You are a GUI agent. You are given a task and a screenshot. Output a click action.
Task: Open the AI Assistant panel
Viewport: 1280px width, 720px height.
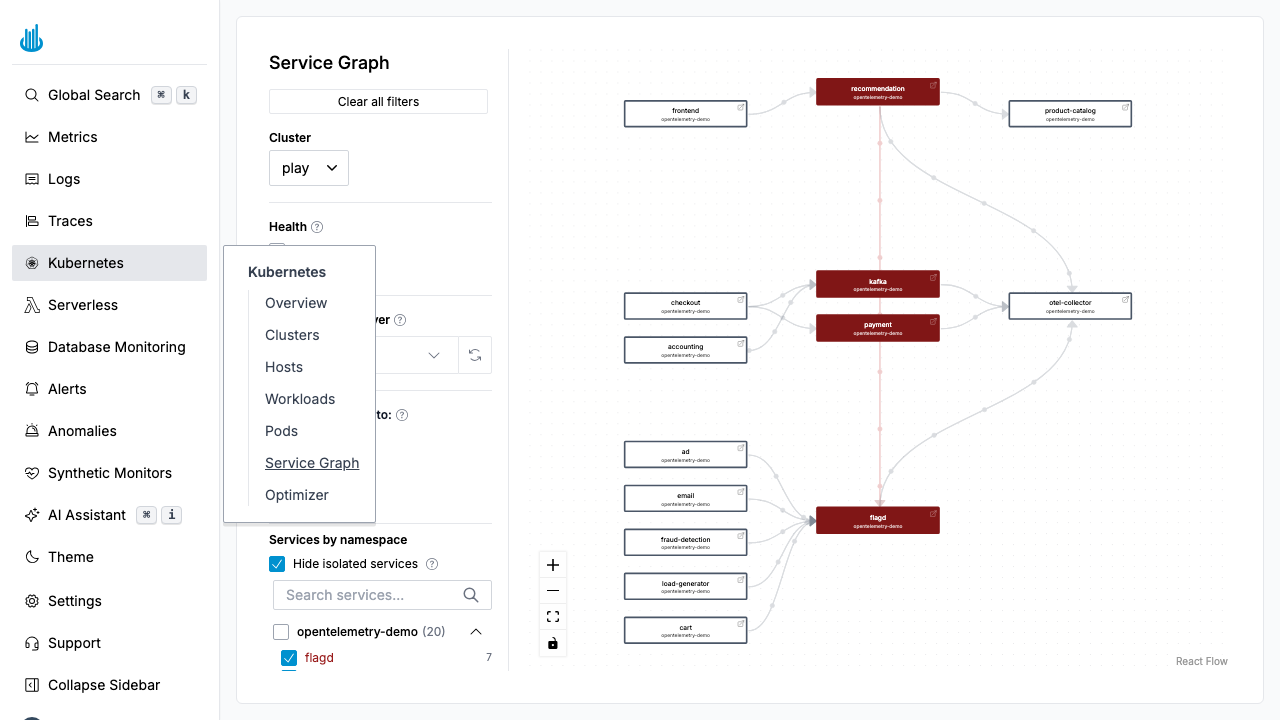click(89, 515)
